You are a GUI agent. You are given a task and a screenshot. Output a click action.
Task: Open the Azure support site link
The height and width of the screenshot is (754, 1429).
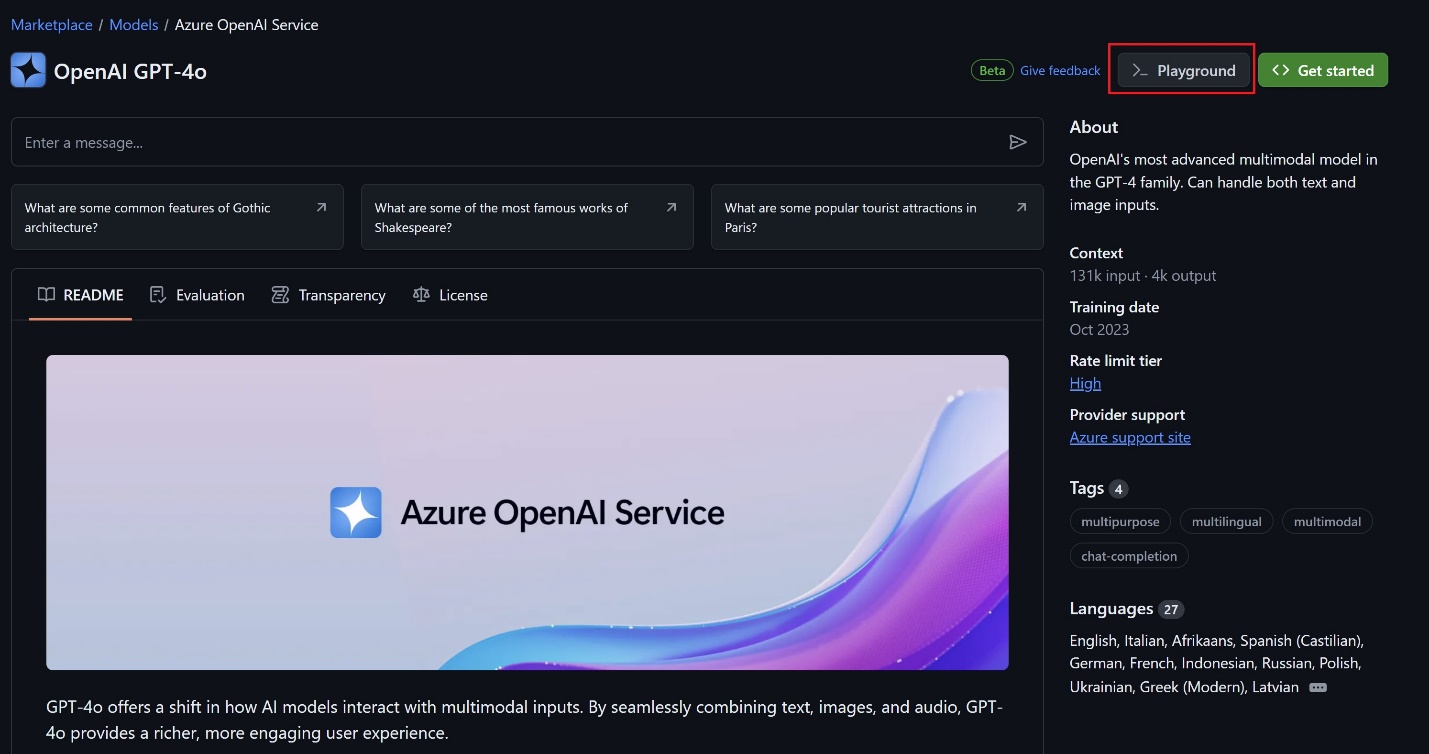[x=1130, y=437]
